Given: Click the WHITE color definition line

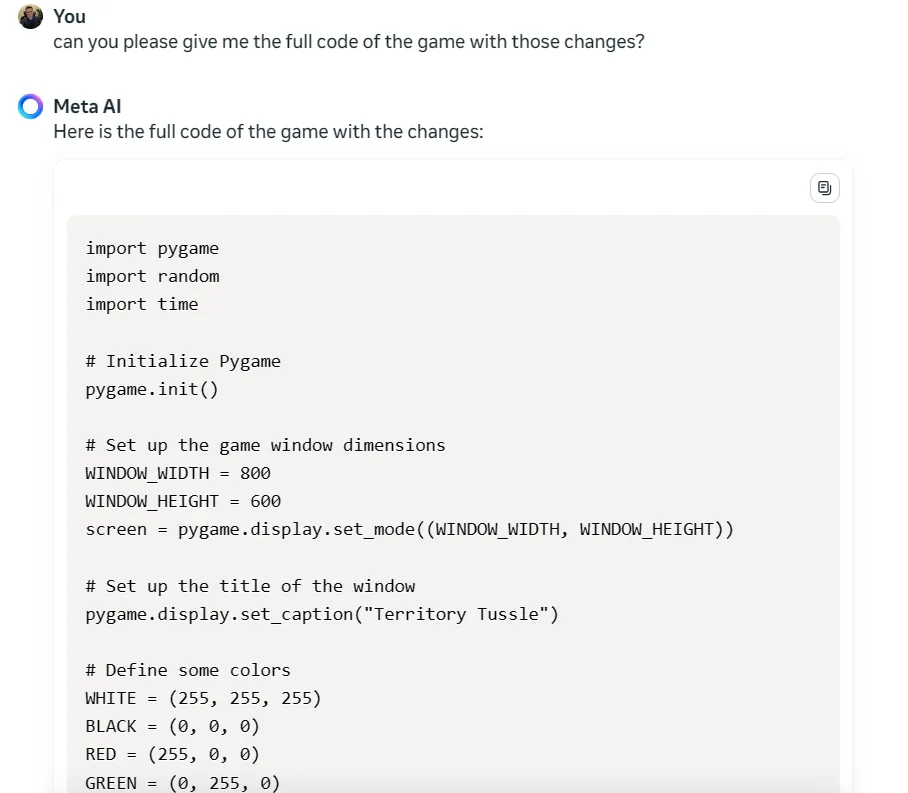Looking at the screenshot, I should pos(203,698).
